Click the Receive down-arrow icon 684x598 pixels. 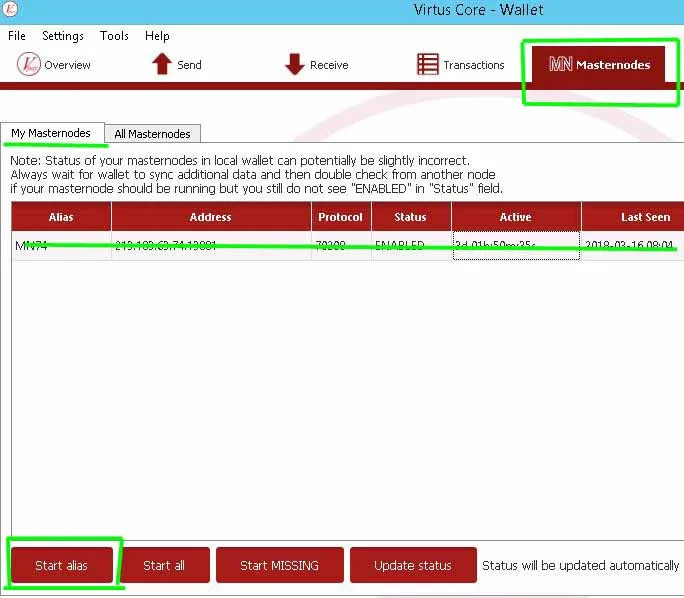(295, 64)
